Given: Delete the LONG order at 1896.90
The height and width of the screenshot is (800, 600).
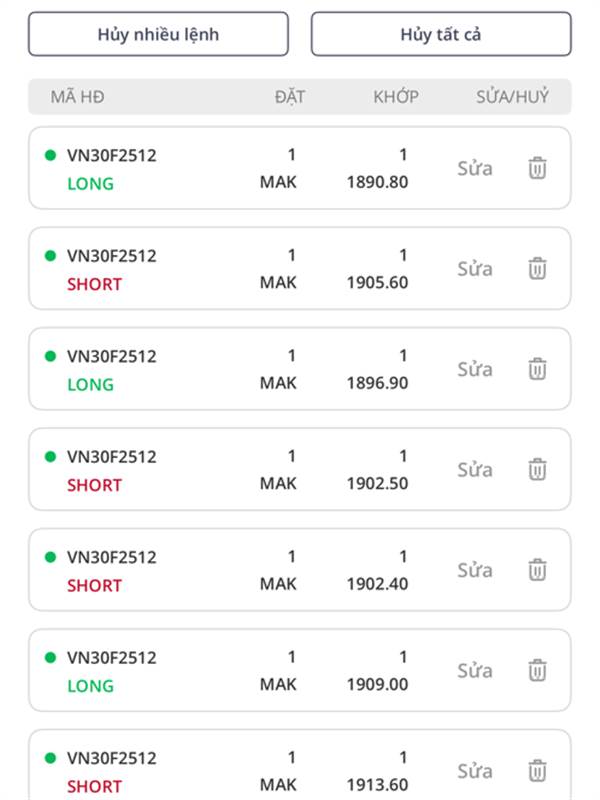Looking at the screenshot, I should (537, 369).
